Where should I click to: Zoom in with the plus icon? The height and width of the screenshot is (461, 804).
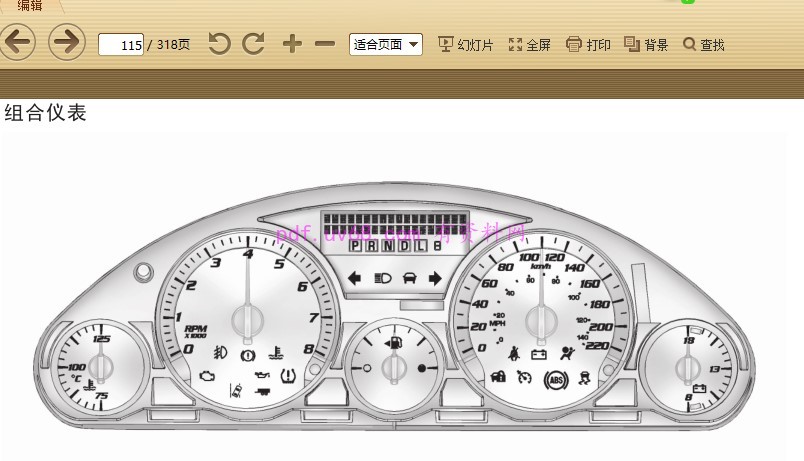(x=292, y=44)
